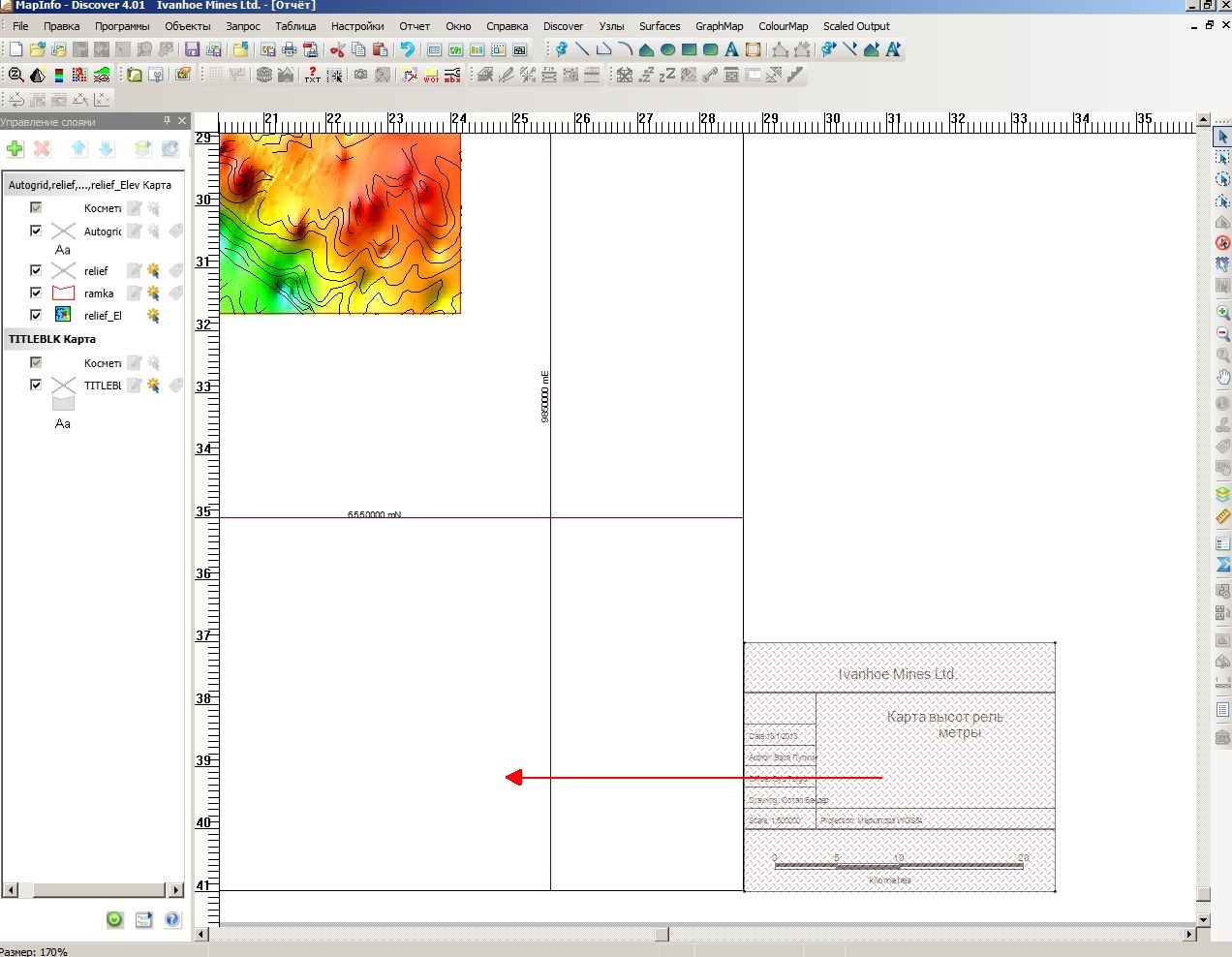
Task: Click the Move Layer Up arrow icon
Action: (x=78, y=148)
